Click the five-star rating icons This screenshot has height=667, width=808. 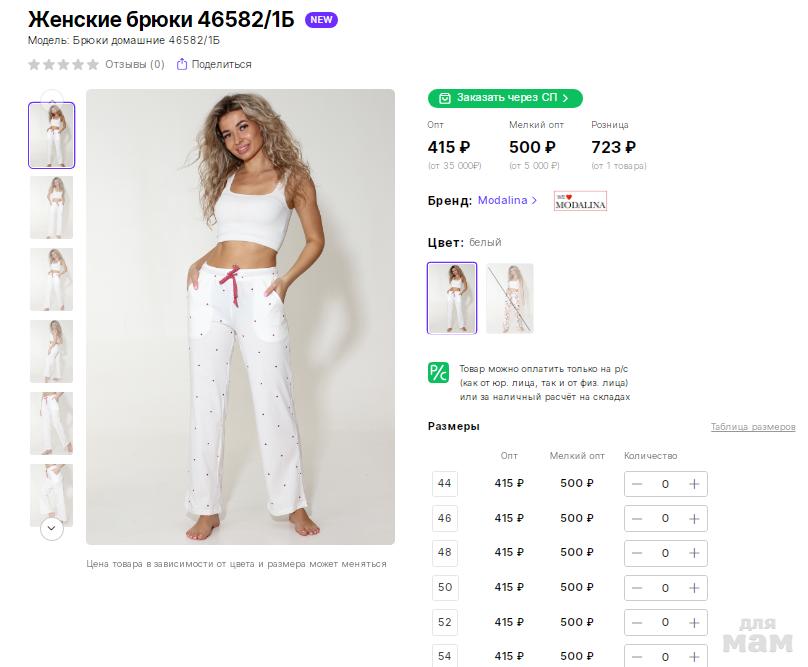(63, 65)
